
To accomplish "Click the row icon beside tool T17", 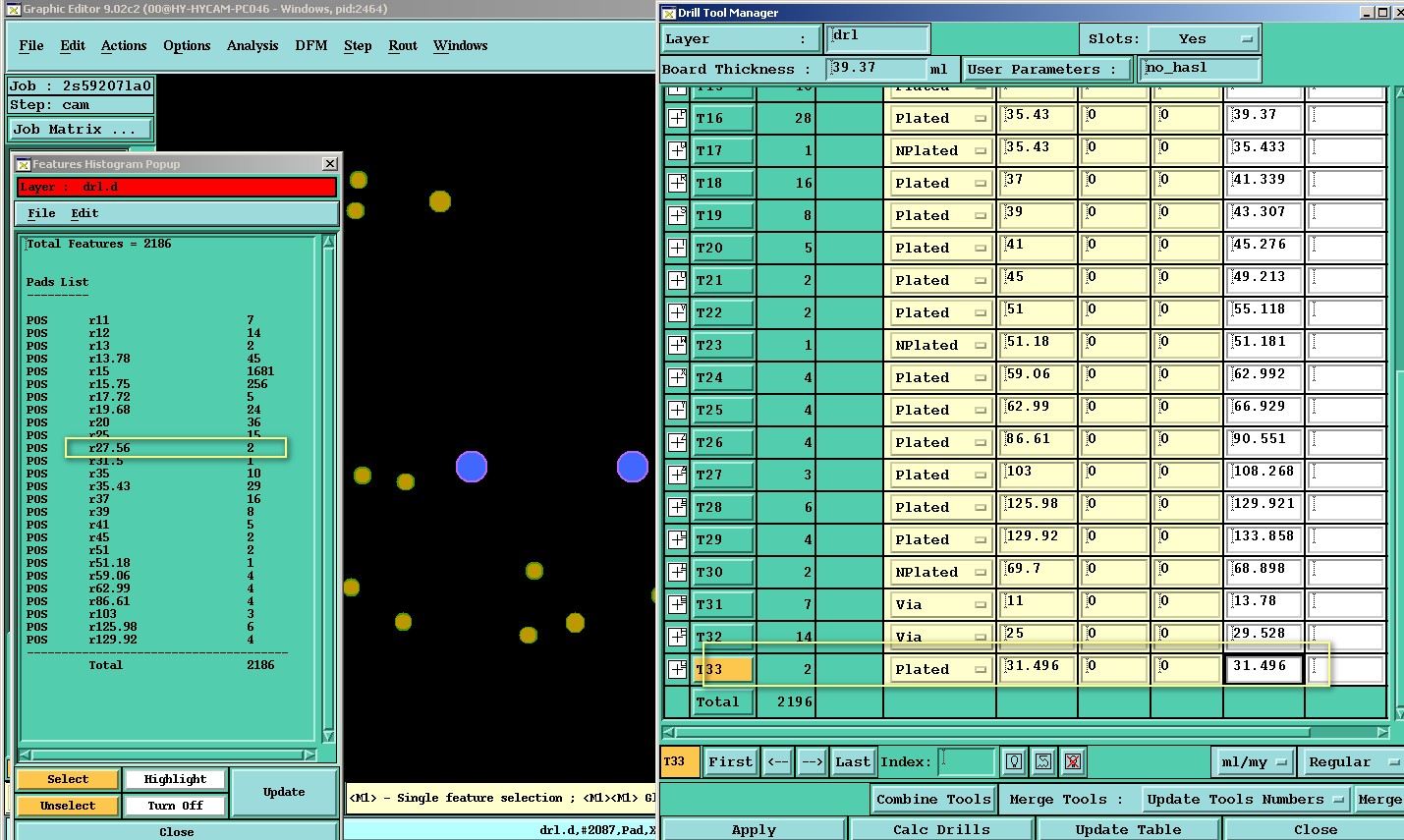I will [x=677, y=150].
